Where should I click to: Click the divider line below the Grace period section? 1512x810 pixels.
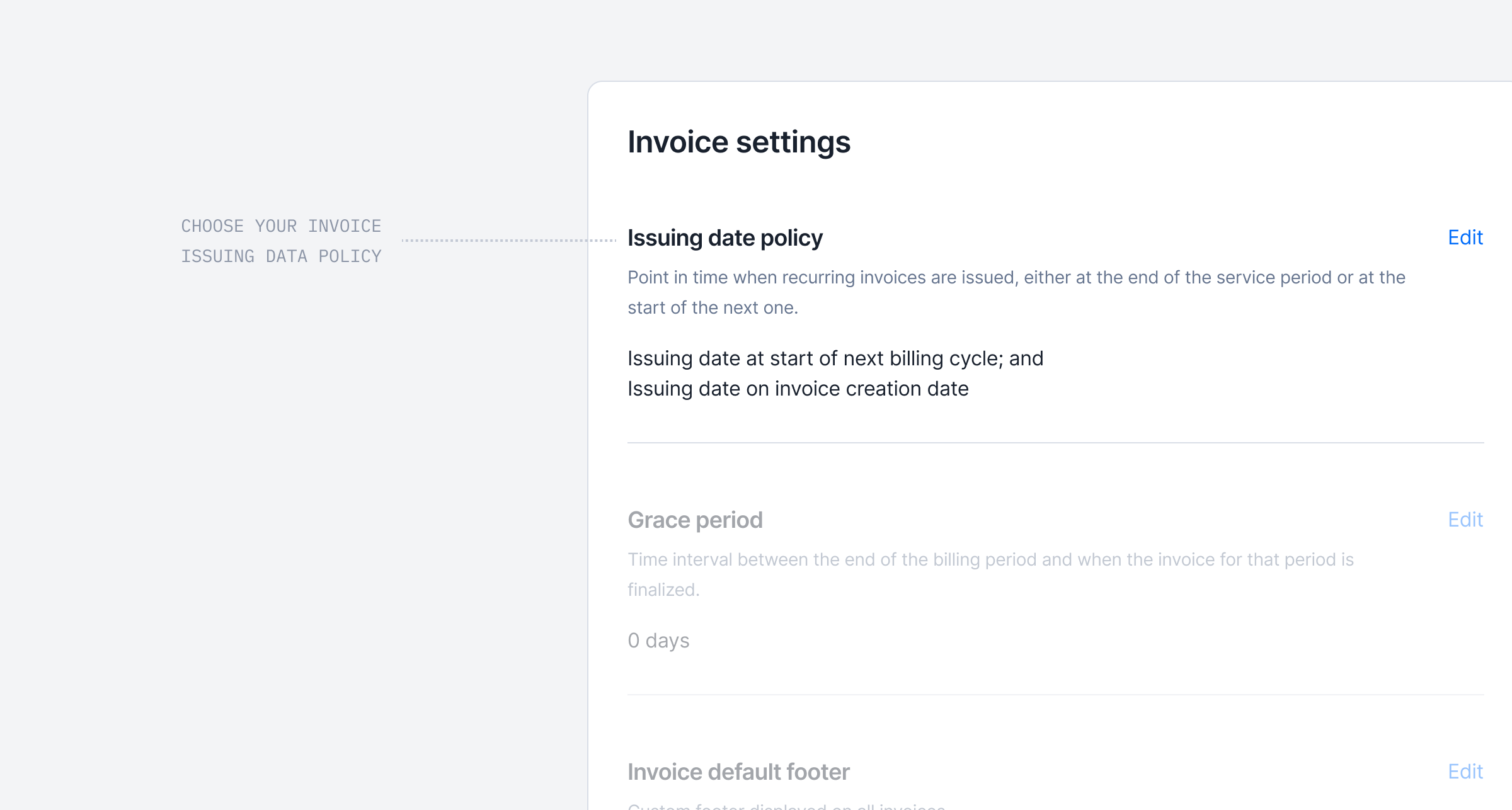(x=1055, y=695)
